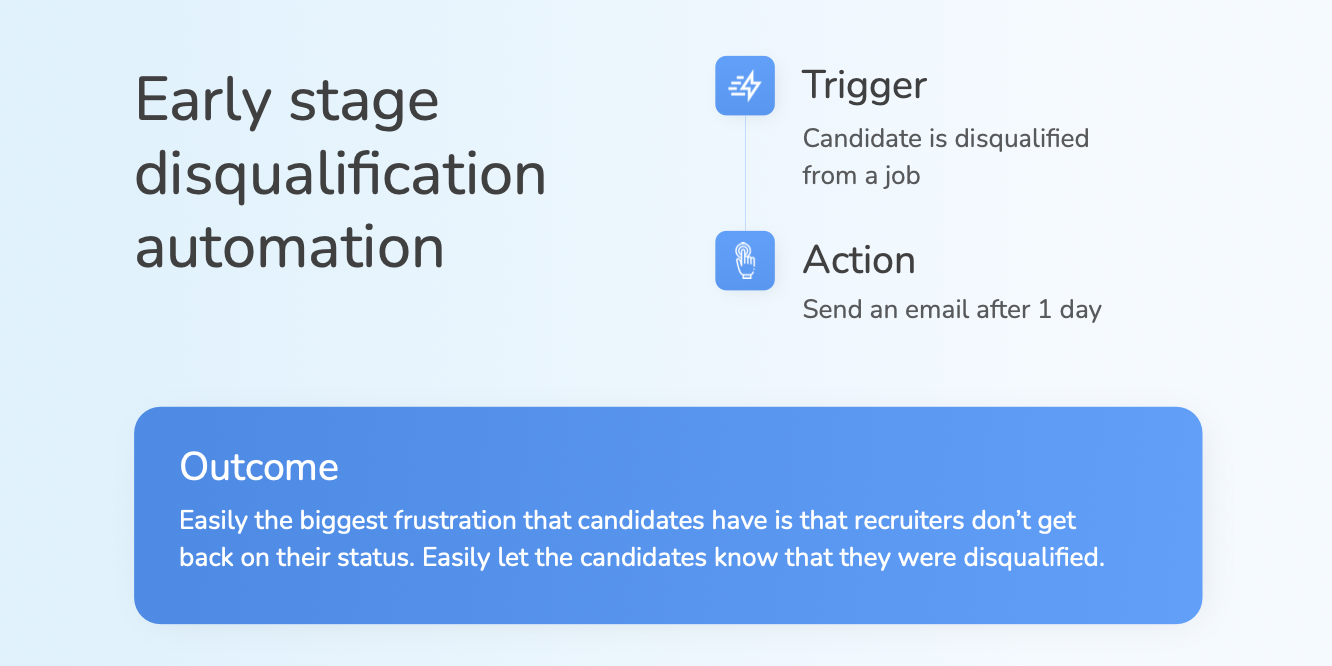The width and height of the screenshot is (1332, 666).
Task: Select the Trigger heading
Action: (x=864, y=86)
